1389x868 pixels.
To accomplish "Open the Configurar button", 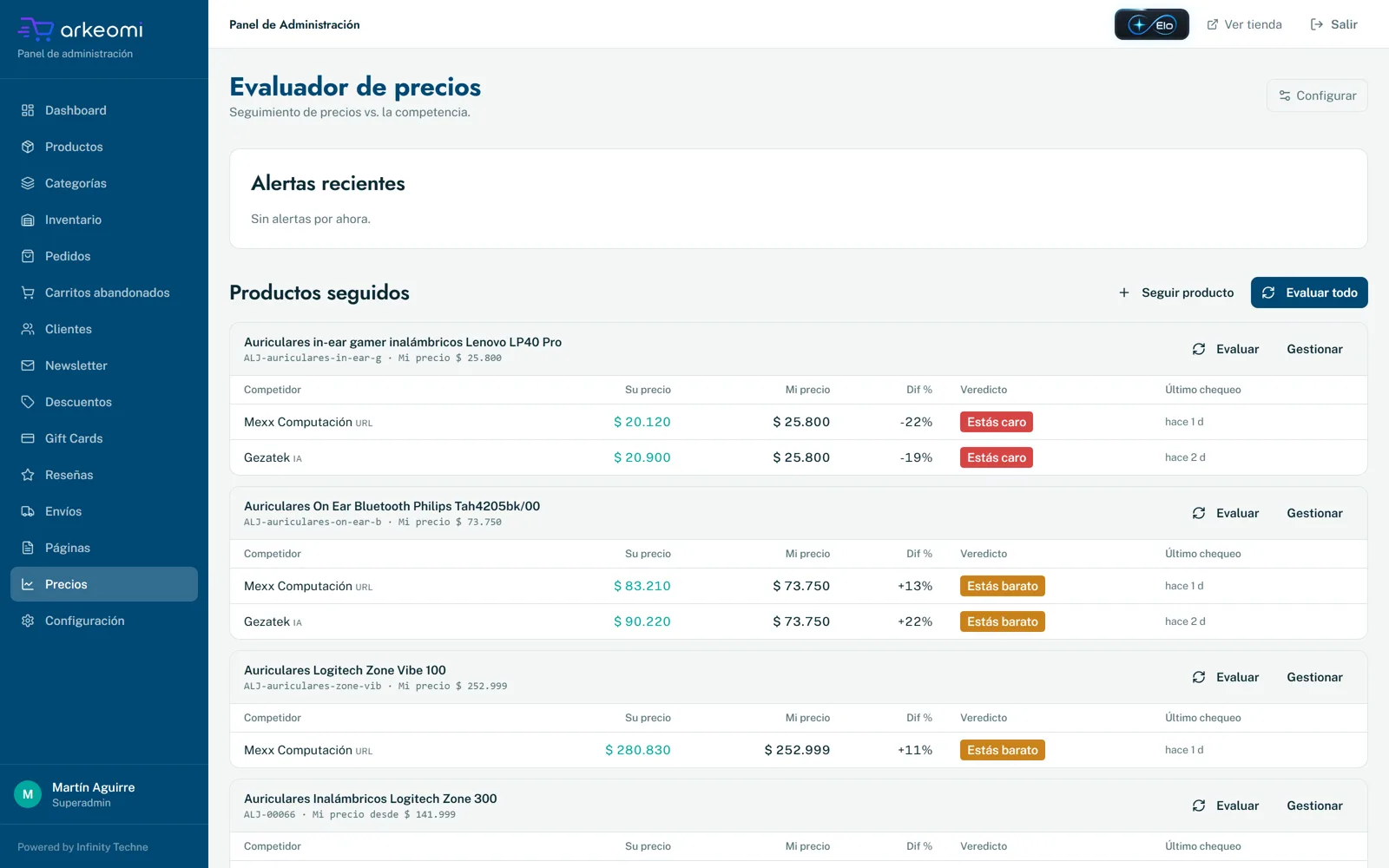I will (1317, 95).
